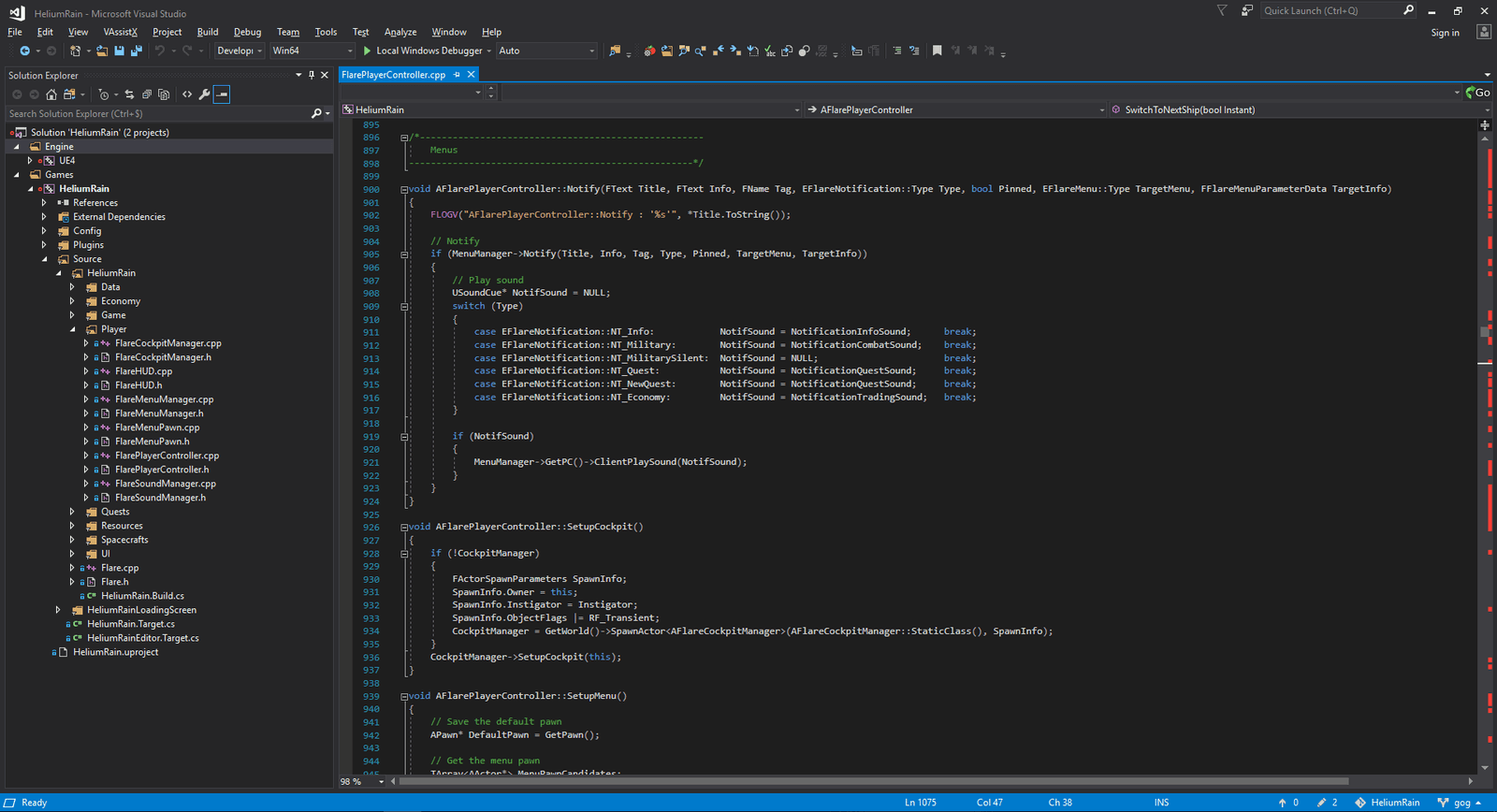The height and width of the screenshot is (812, 1497).
Task: Start Local Windows Debugger
Action: pyautogui.click(x=423, y=51)
